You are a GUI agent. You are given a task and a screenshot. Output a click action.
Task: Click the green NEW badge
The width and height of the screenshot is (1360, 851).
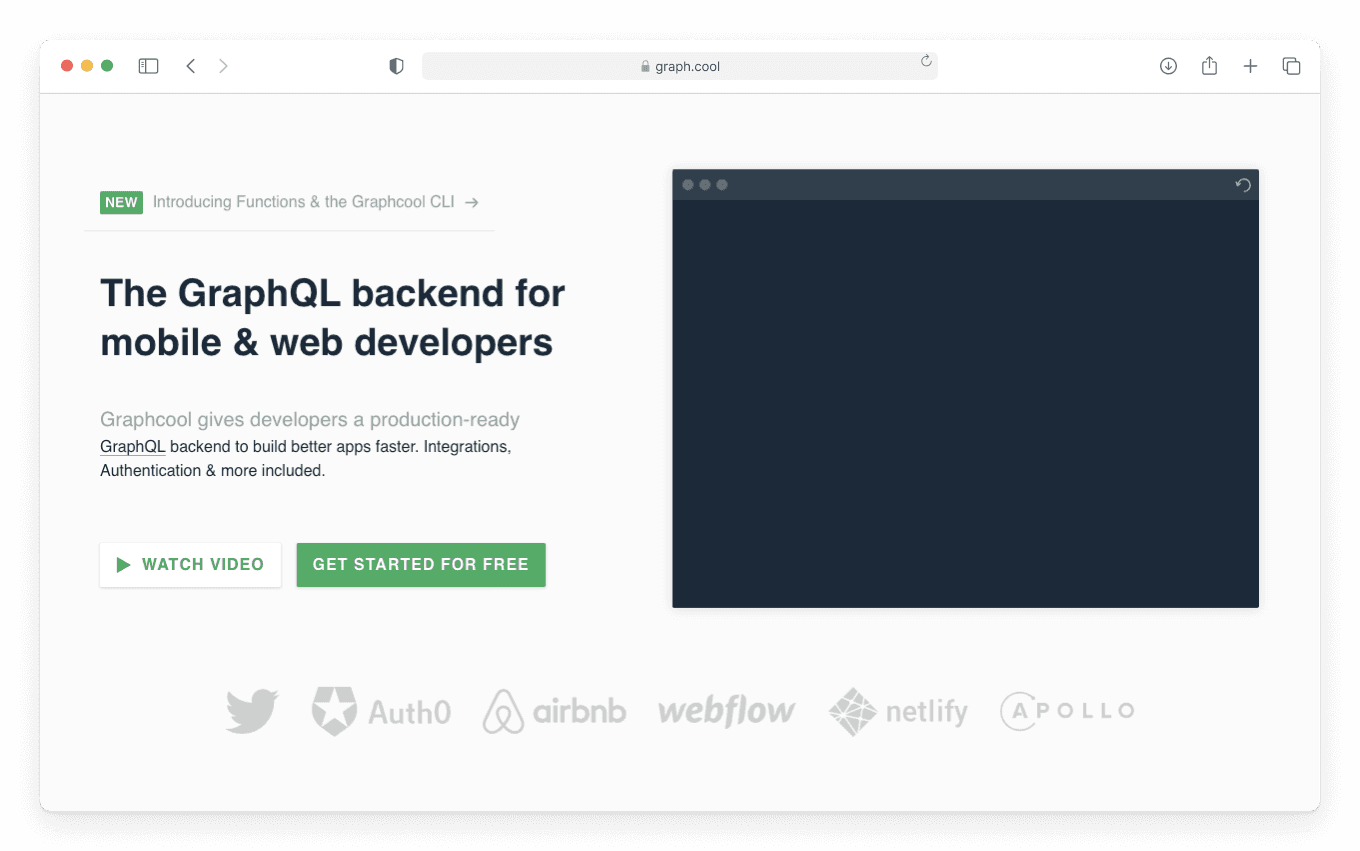click(121, 202)
